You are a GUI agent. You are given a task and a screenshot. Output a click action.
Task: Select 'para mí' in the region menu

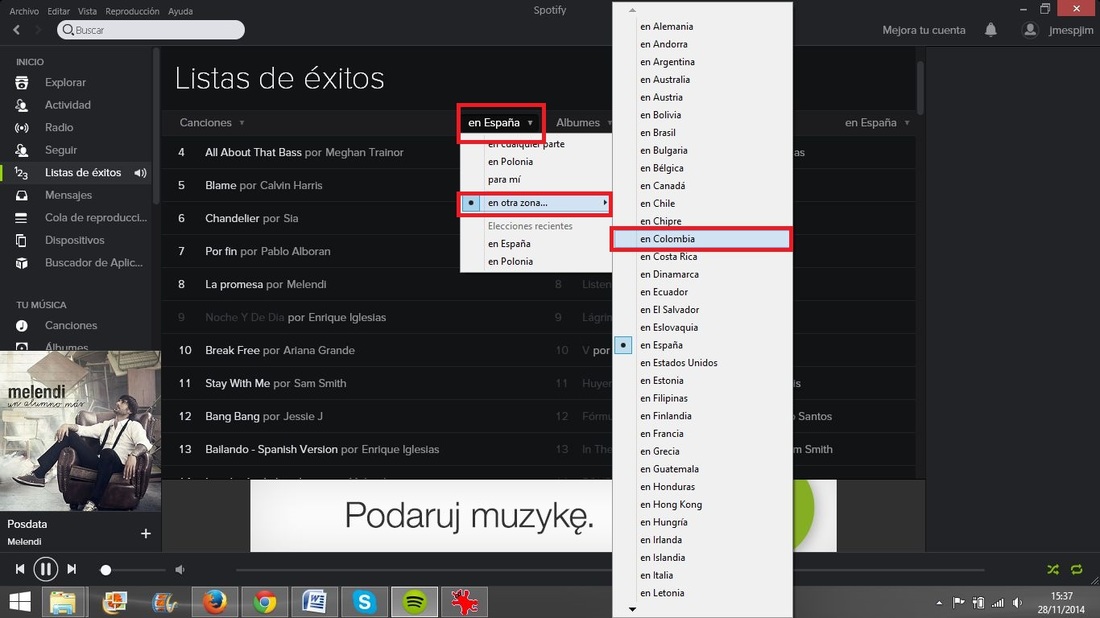tap(504, 180)
